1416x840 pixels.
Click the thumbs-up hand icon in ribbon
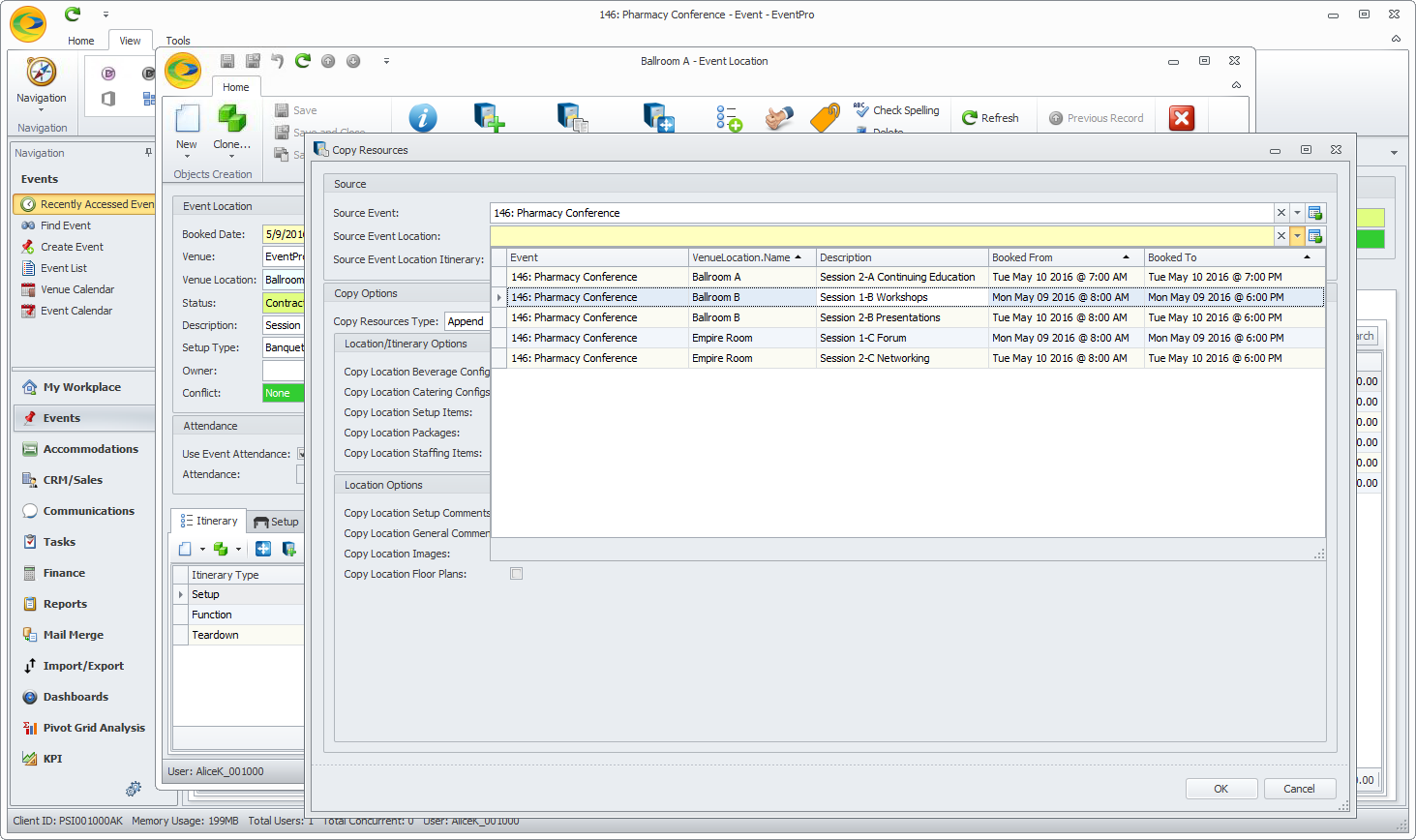779,118
